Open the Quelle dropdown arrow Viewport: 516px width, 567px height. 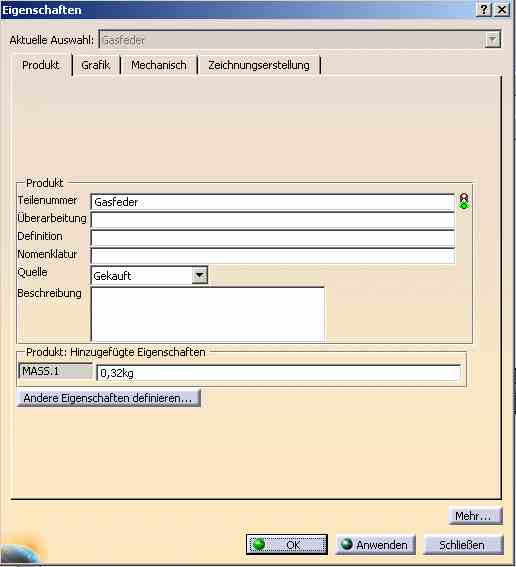(200, 276)
